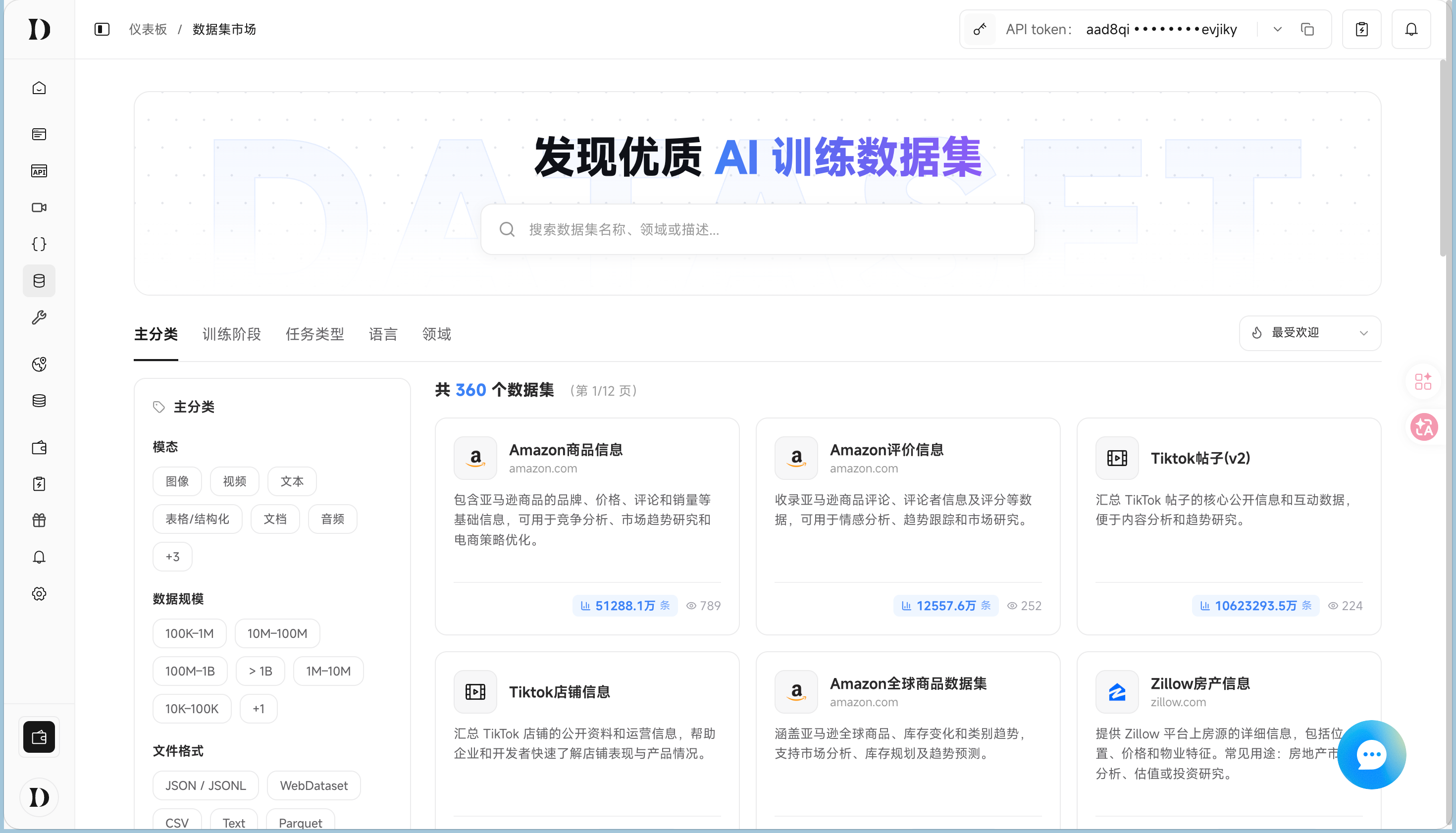Open the Tiktok帖子(v2) dataset card
1456x833 pixels.
1229,526
